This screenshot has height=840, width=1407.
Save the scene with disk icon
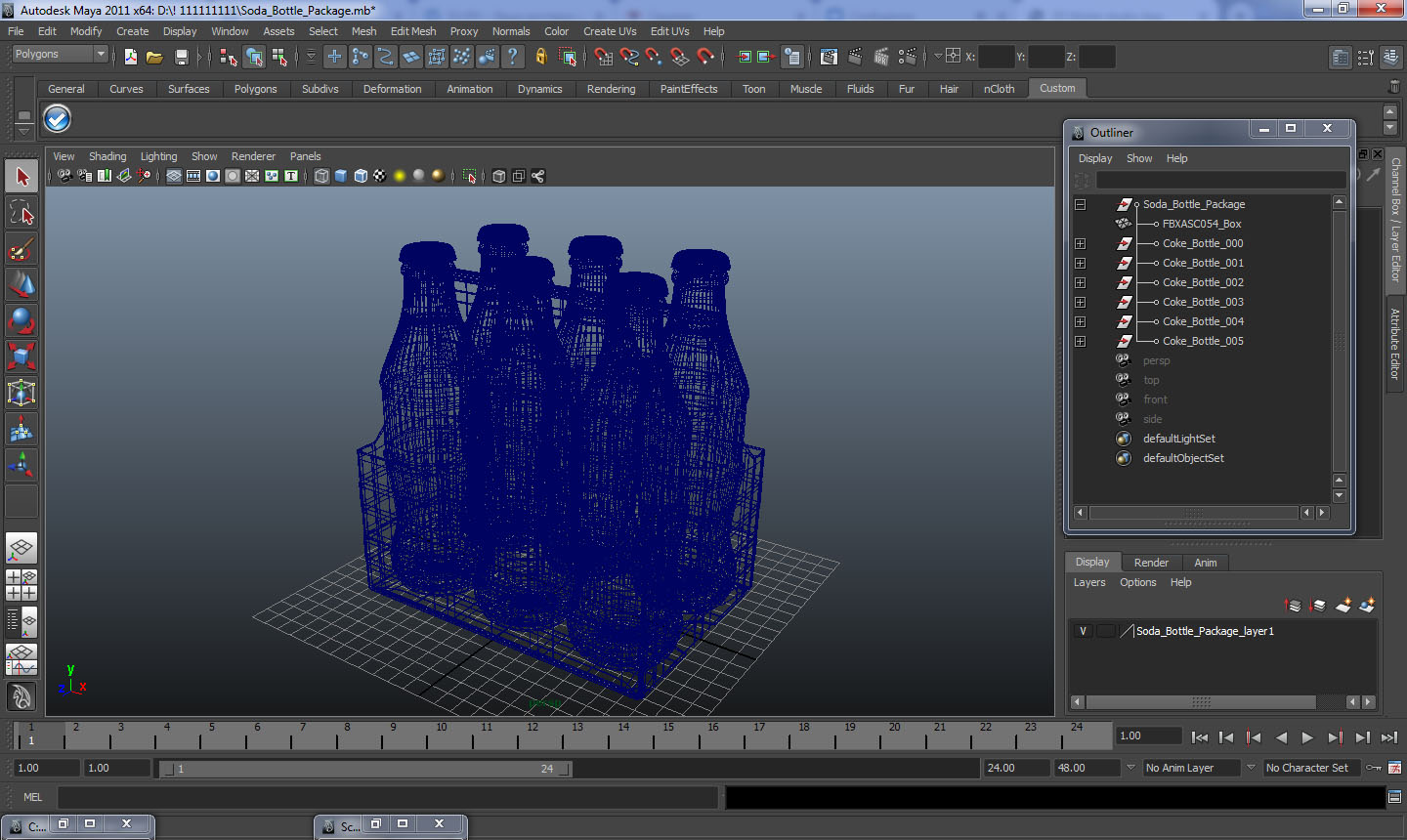[181, 57]
